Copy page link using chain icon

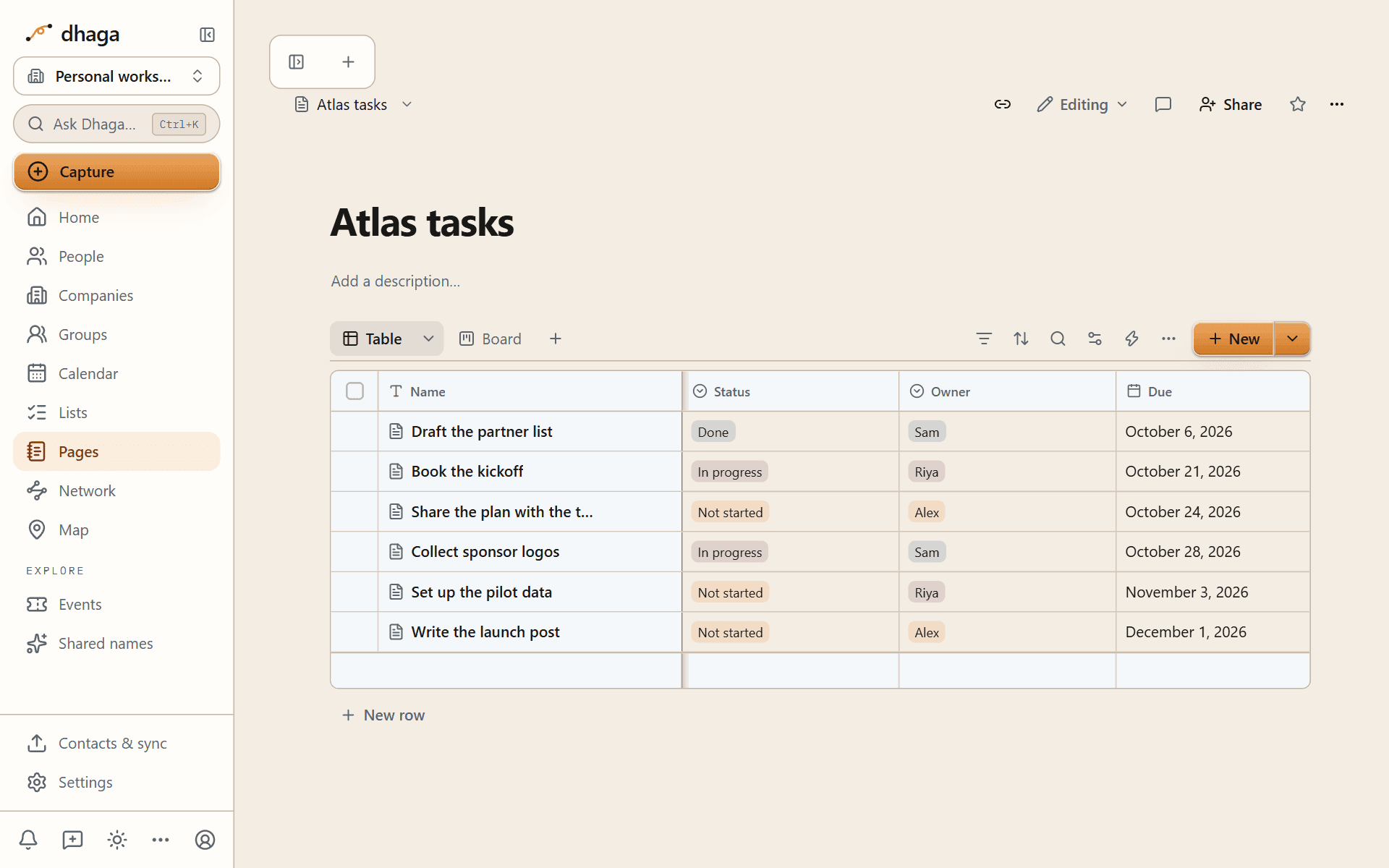(x=1002, y=104)
